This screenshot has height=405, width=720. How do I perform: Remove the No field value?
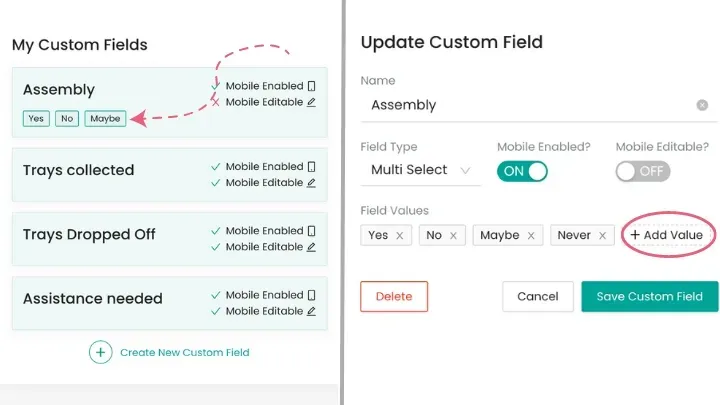(x=453, y=236)
